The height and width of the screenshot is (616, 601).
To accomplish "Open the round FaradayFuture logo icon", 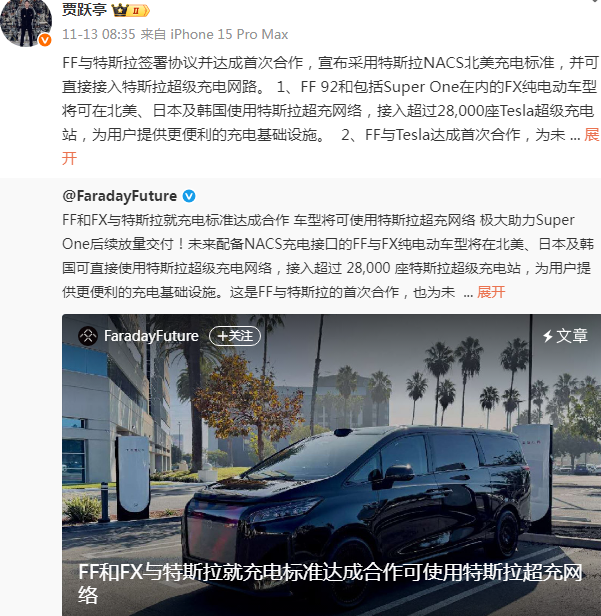I will (x=88, y=336).
